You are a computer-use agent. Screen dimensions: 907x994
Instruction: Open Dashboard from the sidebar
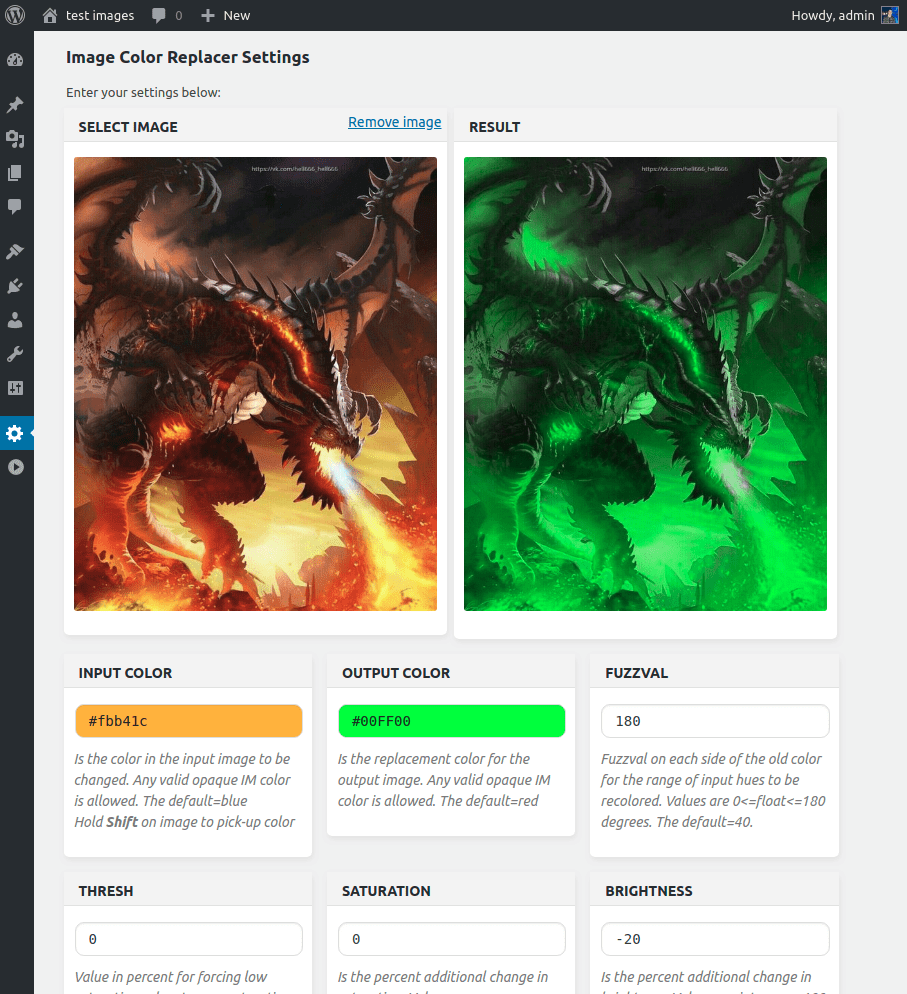[15, 60]
